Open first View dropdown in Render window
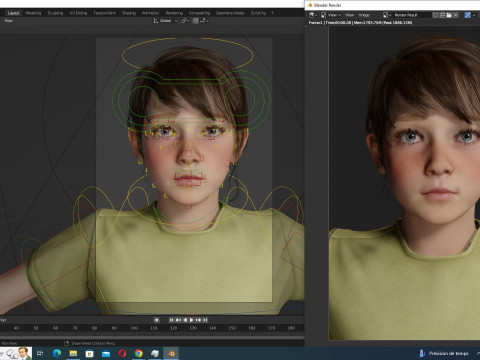 click(334, 15)
